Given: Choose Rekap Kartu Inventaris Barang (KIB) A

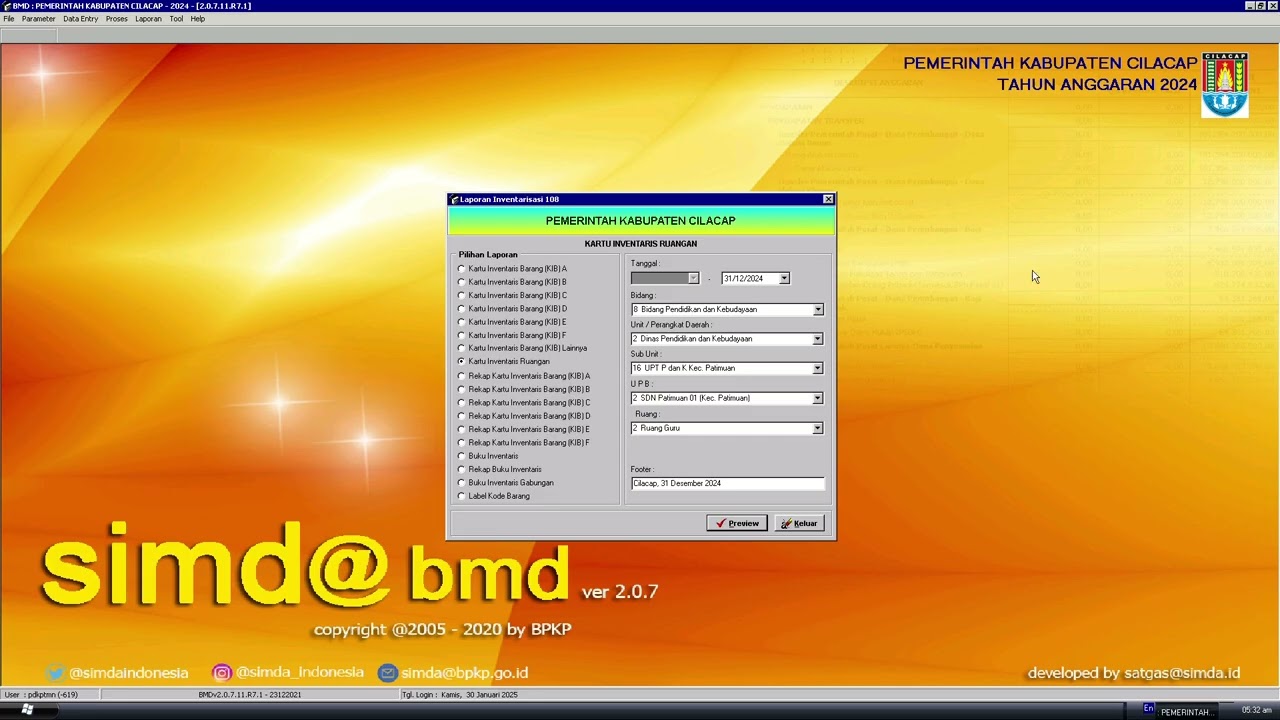Looking at the screenshot, I should tap(524, 376).
